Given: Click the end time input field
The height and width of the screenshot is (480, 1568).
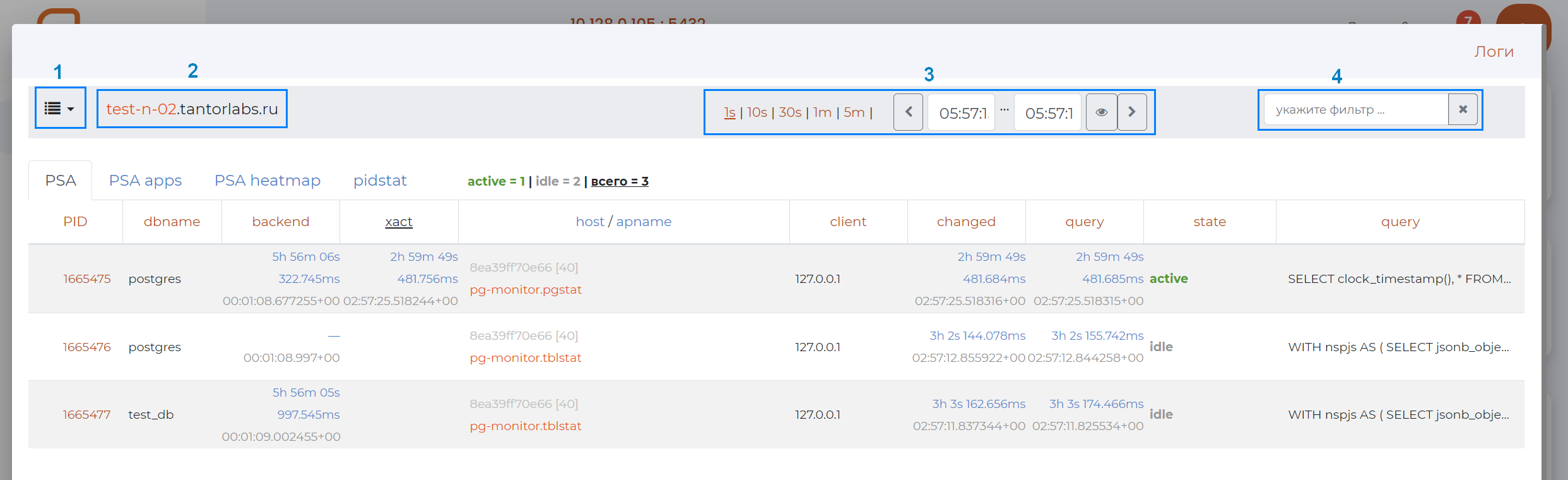Looking at the screenshot, I should 1048,112.
